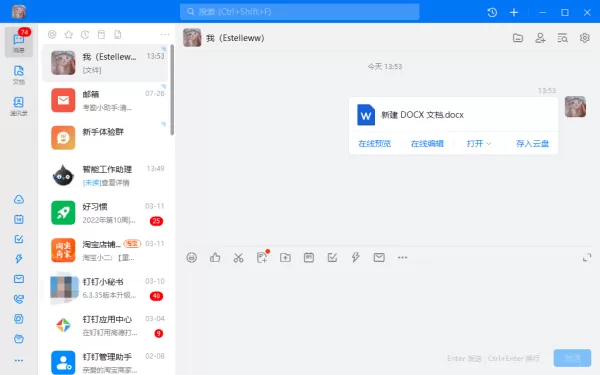Click the 新建 DOCX 文档.docx file message
600x375 pixels.
(453, 115)
